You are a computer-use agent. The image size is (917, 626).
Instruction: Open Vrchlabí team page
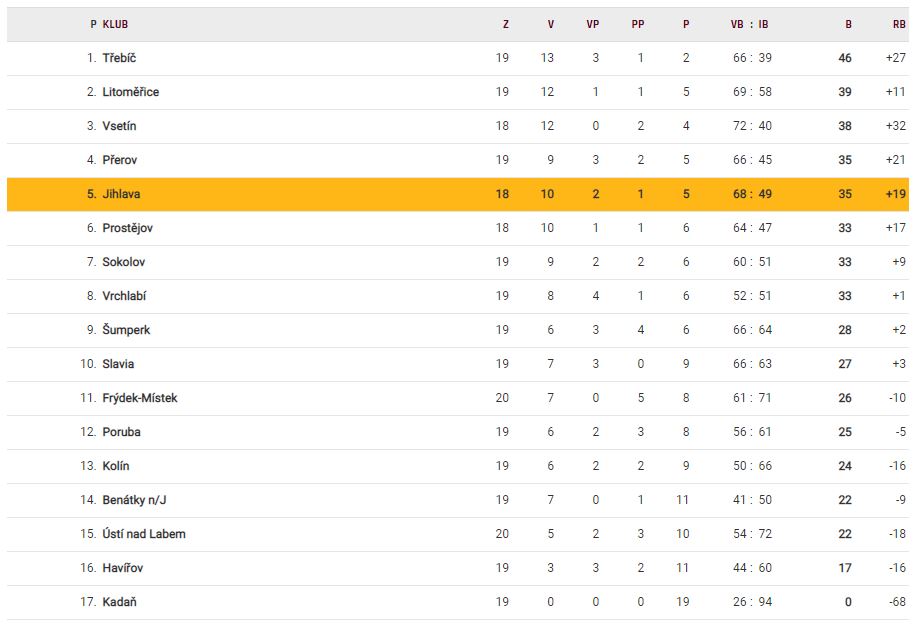pos(124,296)
